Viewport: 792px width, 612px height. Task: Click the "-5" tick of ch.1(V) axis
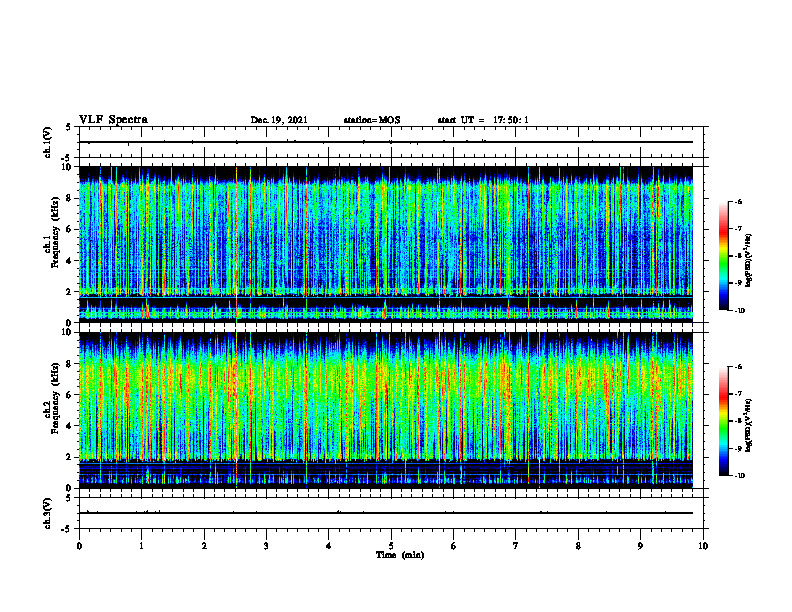(x=67, y=158)
